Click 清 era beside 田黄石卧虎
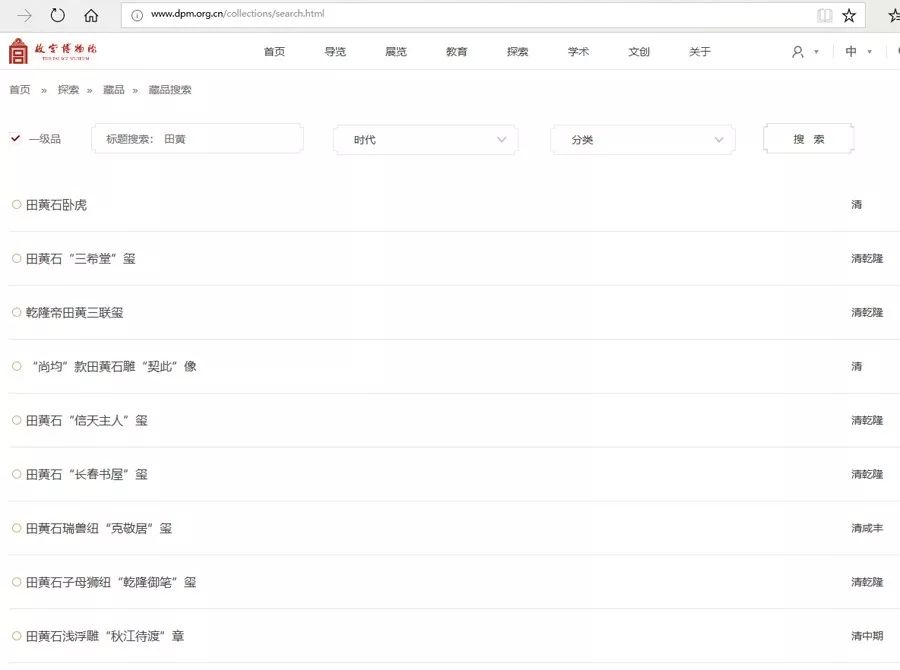 (856, 204)
